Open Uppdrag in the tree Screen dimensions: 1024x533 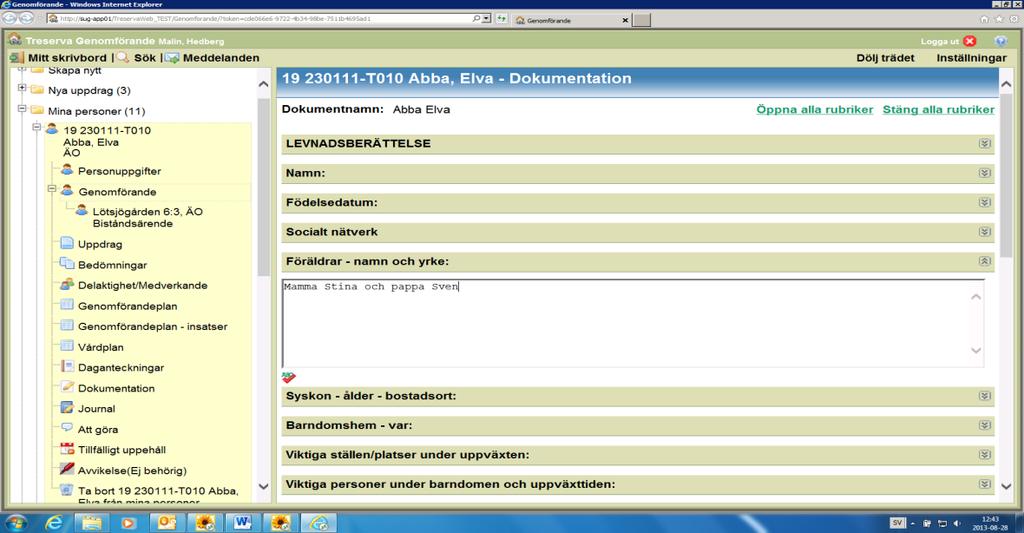100,244
